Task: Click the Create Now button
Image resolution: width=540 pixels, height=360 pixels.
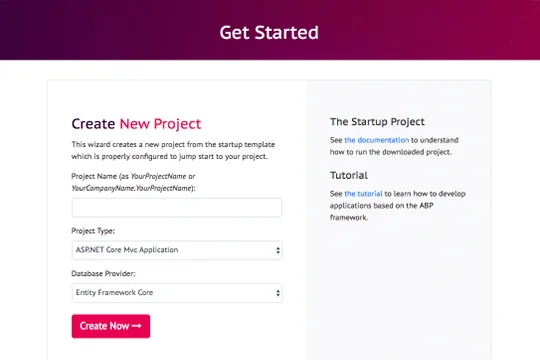Action: (111, 326)
